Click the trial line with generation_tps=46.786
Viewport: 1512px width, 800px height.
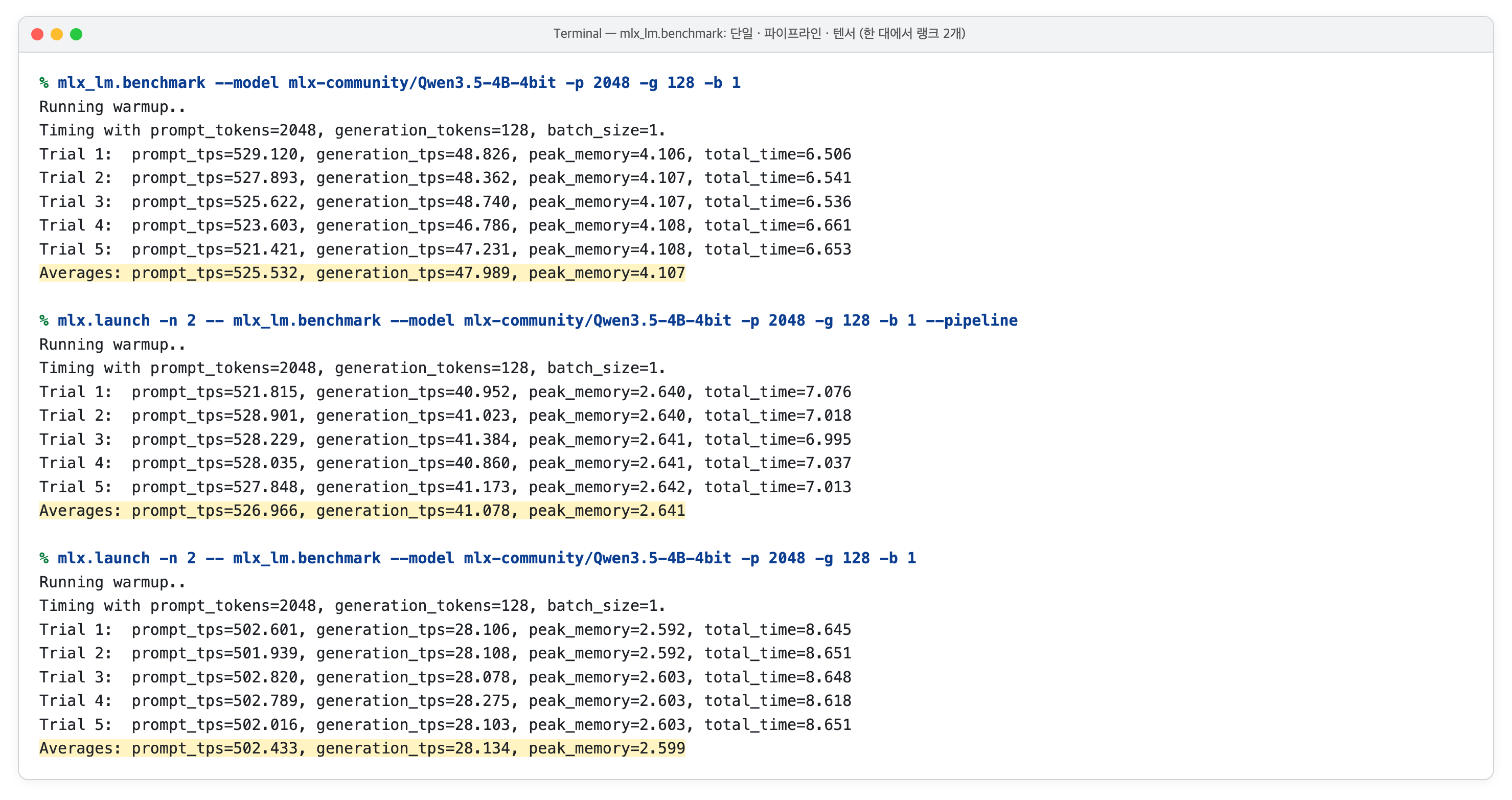click(x=445, y=225)
